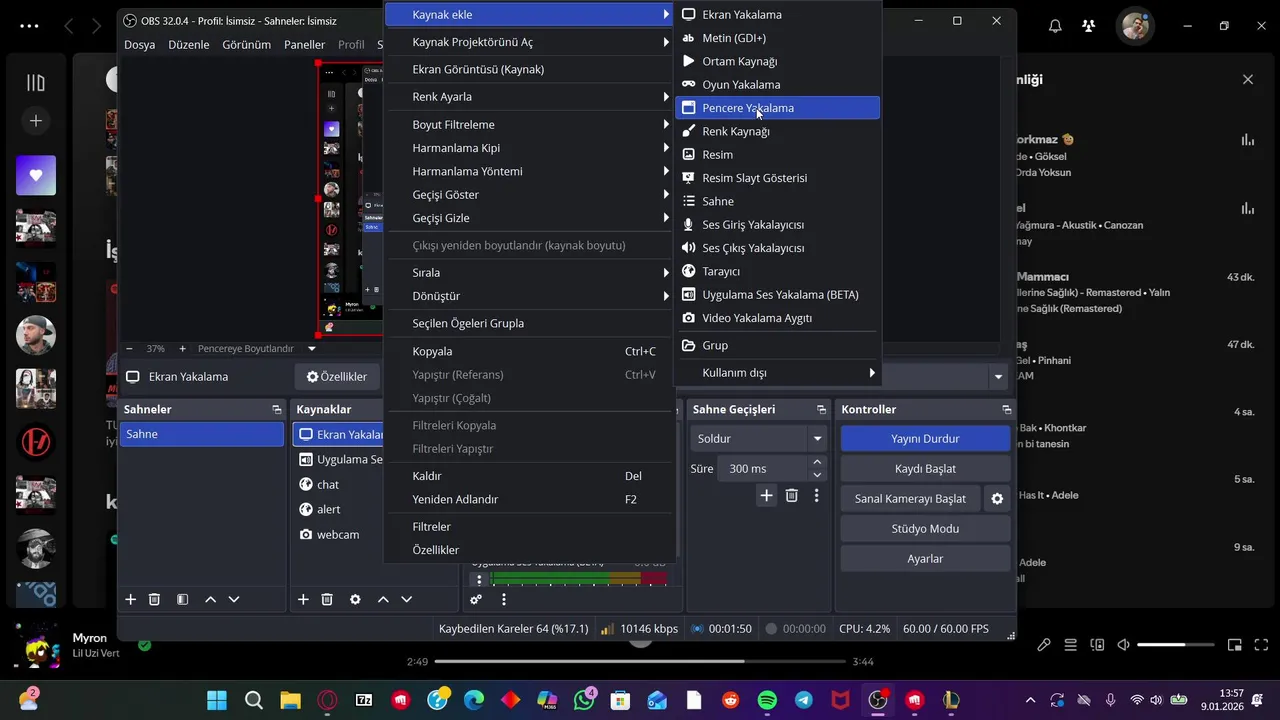This screenshot has width=1280, height=720.
Task: Expand Kaynak Projektörünü Aç submenu
Action: tap(530, 42)
